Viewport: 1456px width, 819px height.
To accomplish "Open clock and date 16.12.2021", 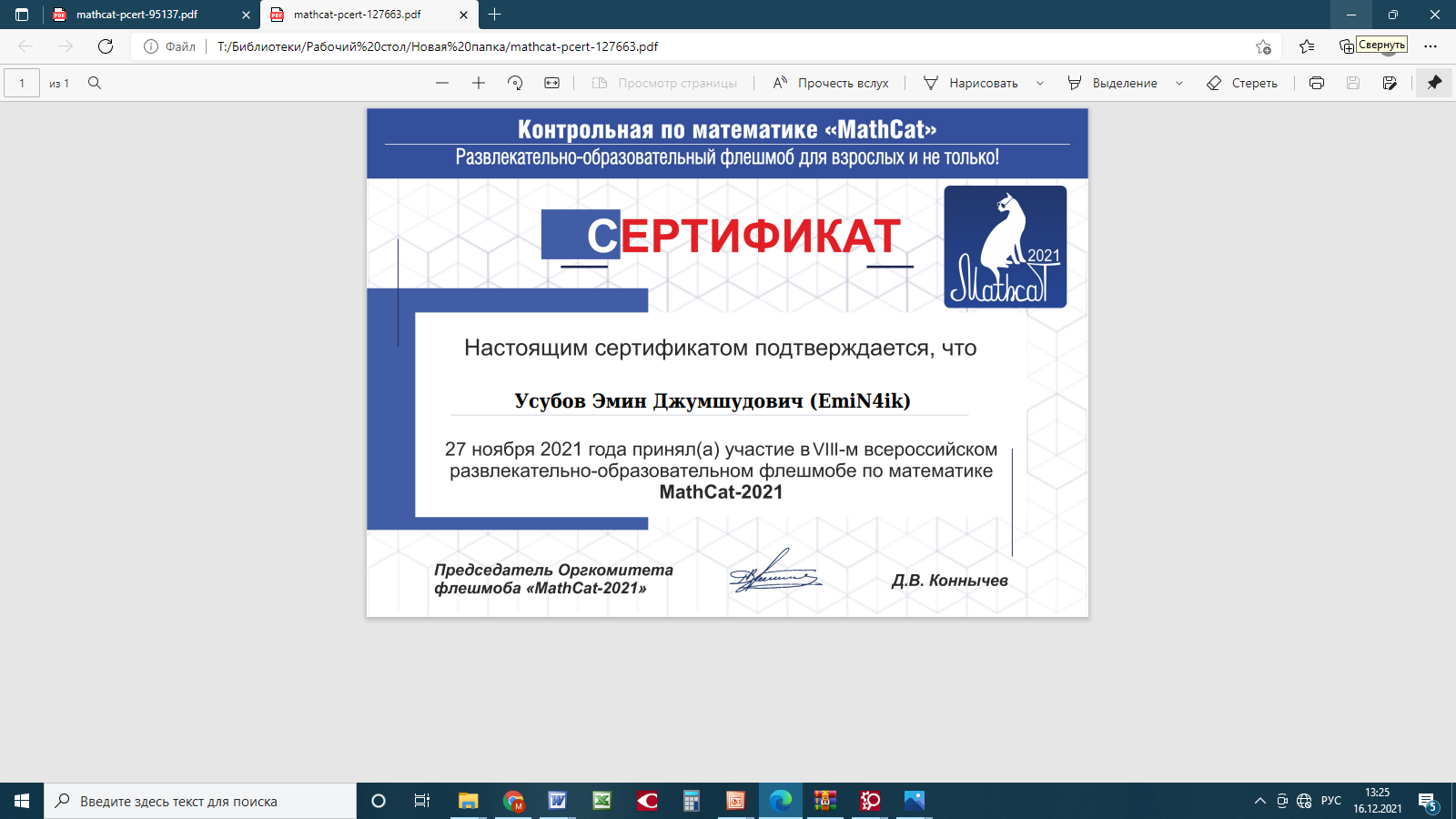I will coord(1377,801).
